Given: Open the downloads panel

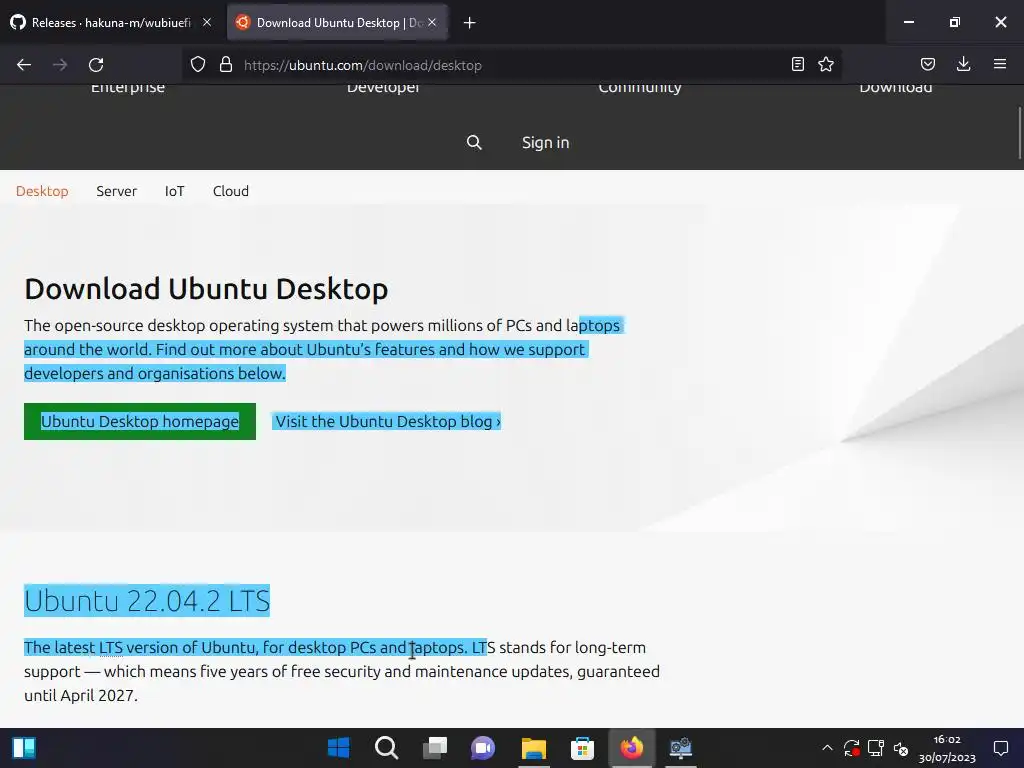Looking at the screenshot, I should (x=963, y=64).
